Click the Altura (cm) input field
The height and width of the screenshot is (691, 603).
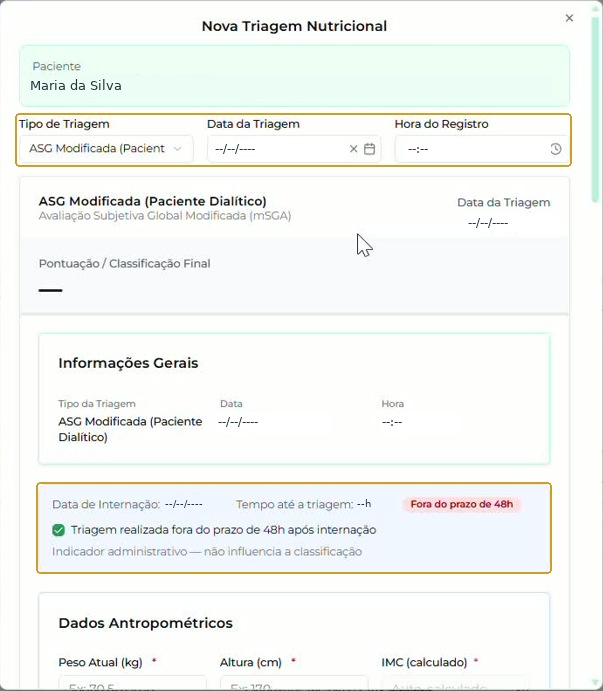294,683
